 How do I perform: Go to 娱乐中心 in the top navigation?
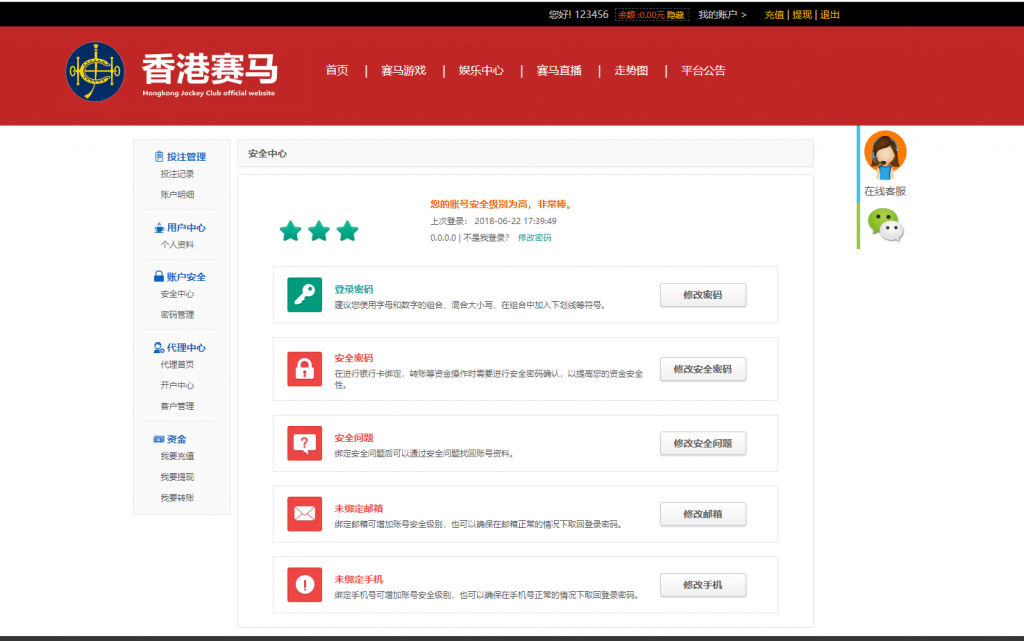point(481,71)
